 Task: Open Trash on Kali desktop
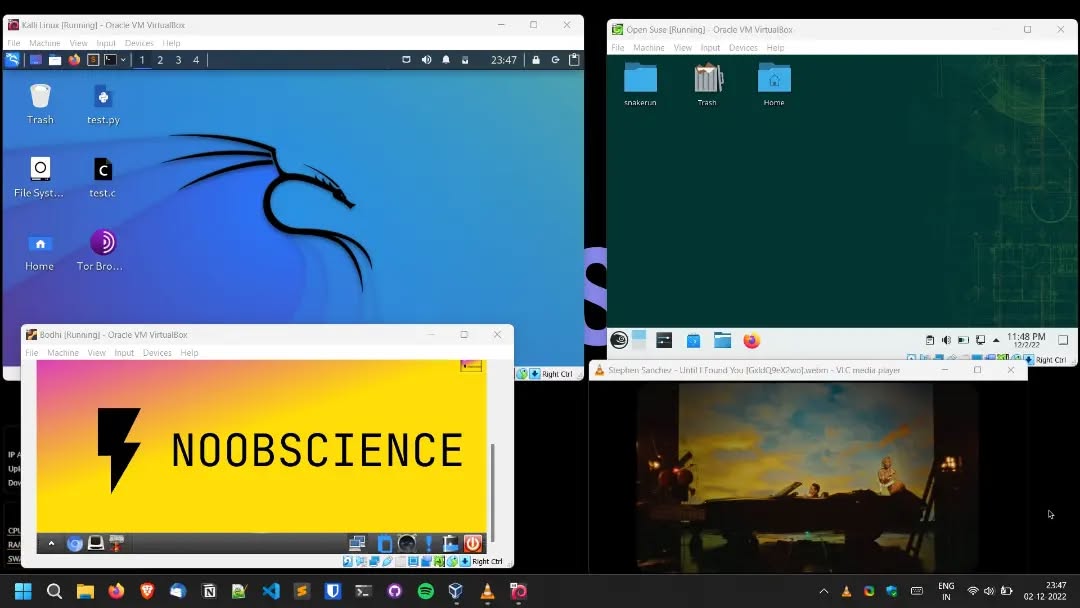(40, 104)
